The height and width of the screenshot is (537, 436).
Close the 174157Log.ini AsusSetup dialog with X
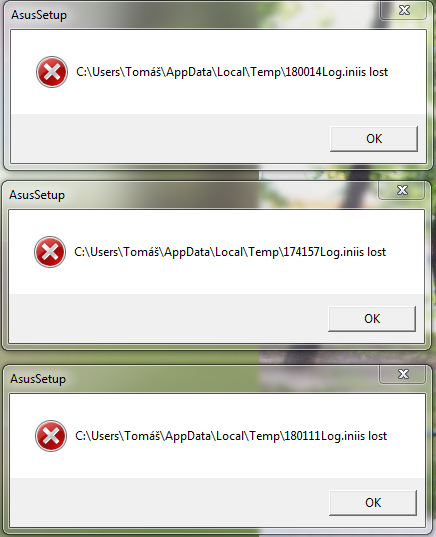click(x=402, y=190)
